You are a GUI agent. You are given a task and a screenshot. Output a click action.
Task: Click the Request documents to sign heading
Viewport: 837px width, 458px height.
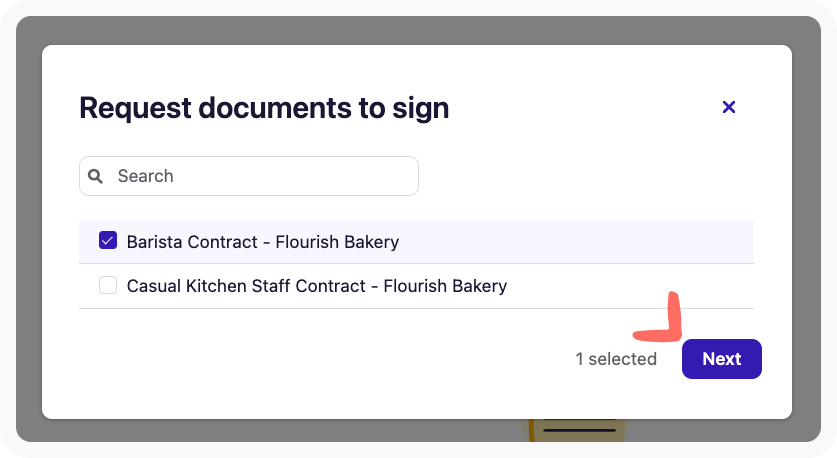(x=264, y=108)
